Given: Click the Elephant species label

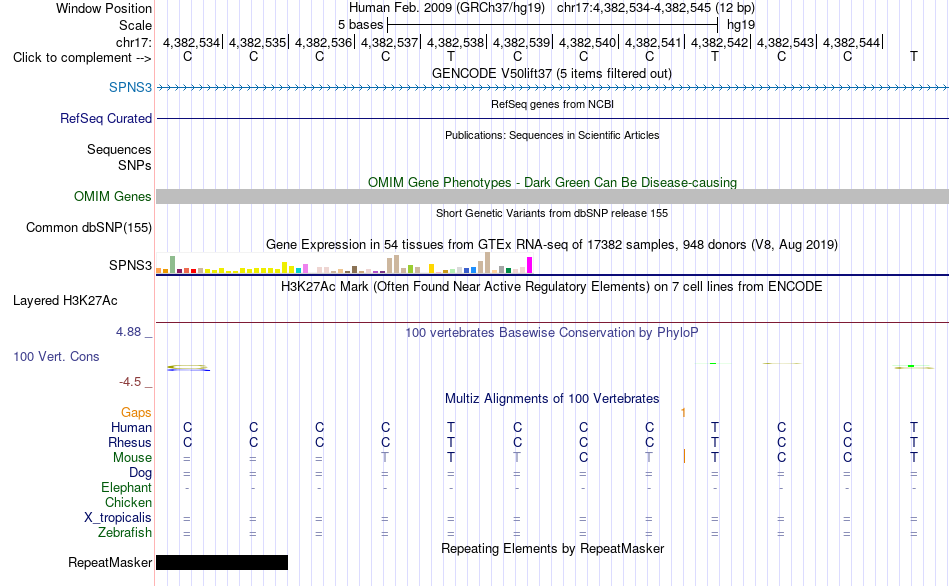Looking at the screenshot, I should [x=126, y=488].
